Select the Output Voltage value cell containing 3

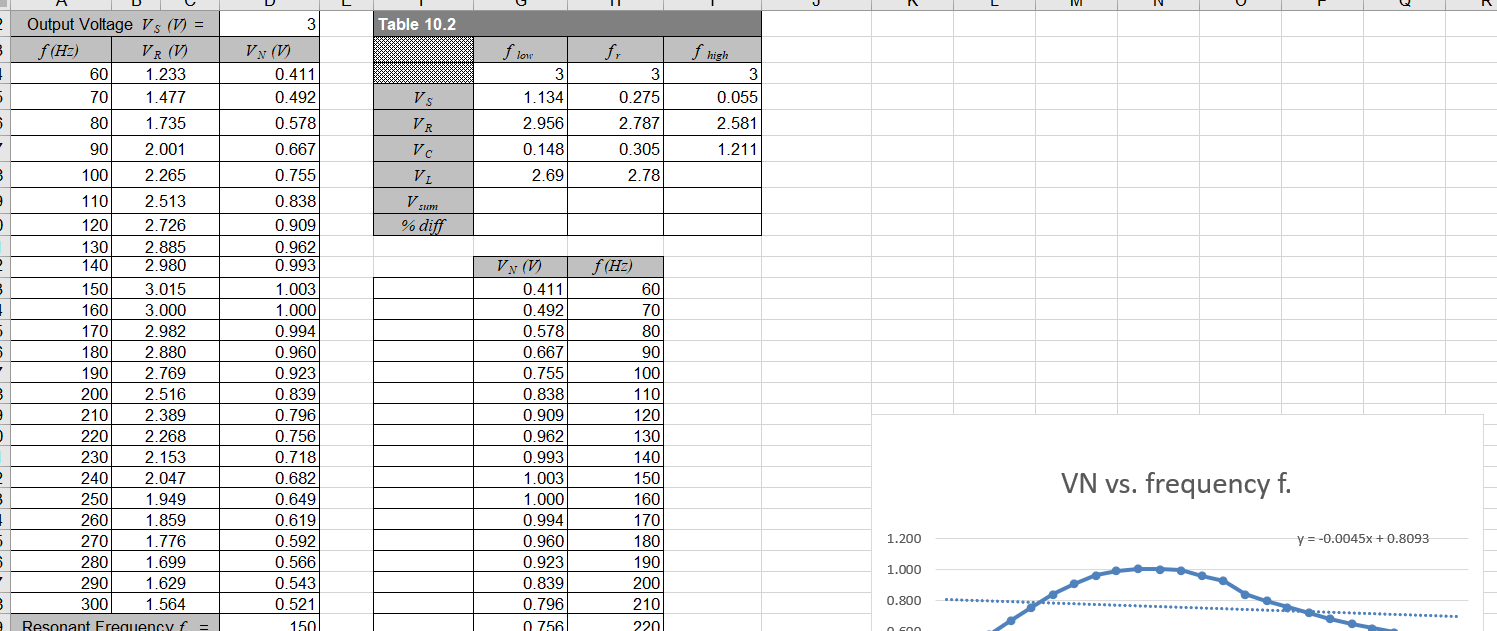[x=269, y=24]
